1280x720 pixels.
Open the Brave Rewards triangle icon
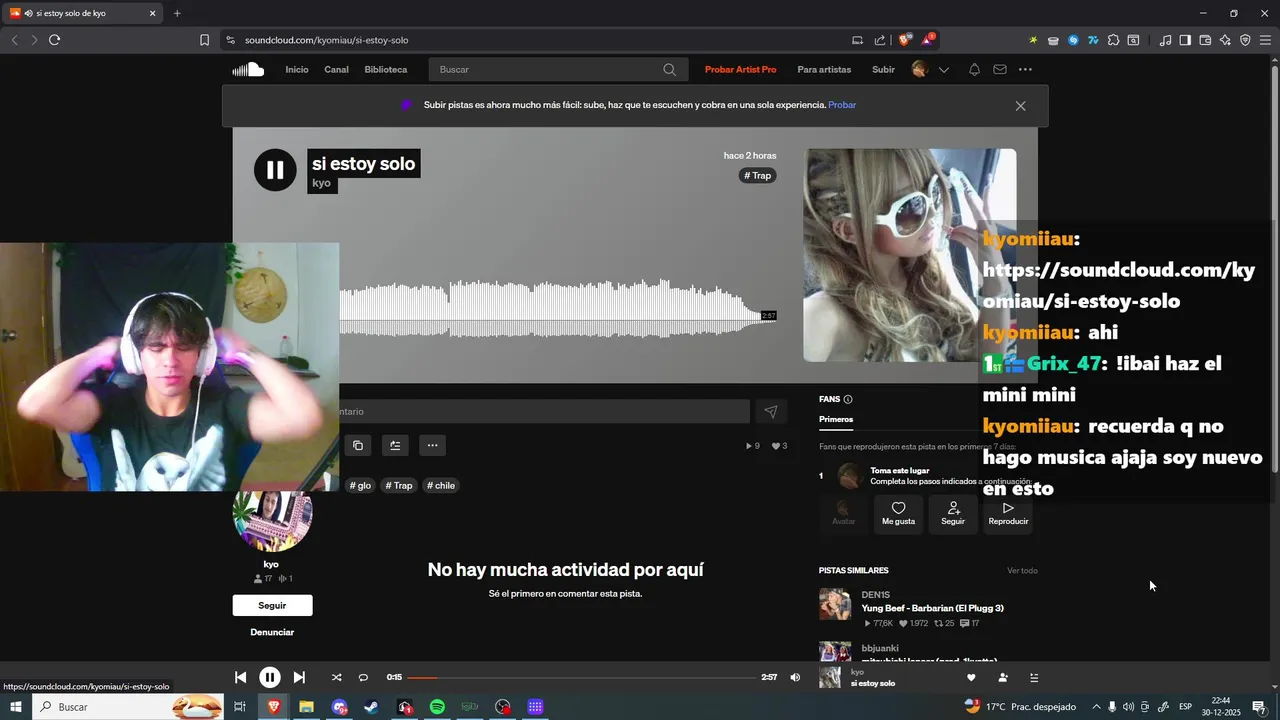pyautogui.click(x=928, y=40)
